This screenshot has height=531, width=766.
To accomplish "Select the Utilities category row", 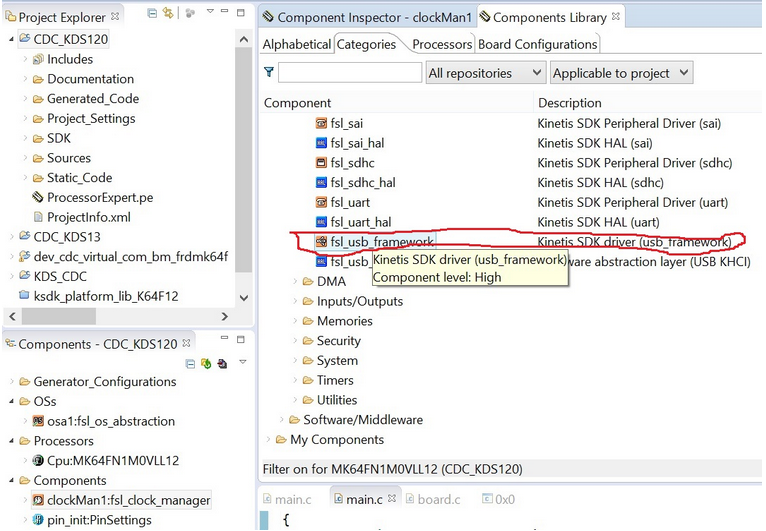I will click(337, 400).
